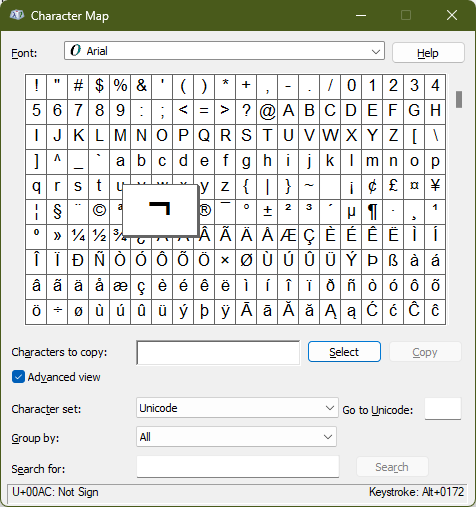Select the section sign § character
The height and width of the screenshot is (507, 476).
[57, 211]
